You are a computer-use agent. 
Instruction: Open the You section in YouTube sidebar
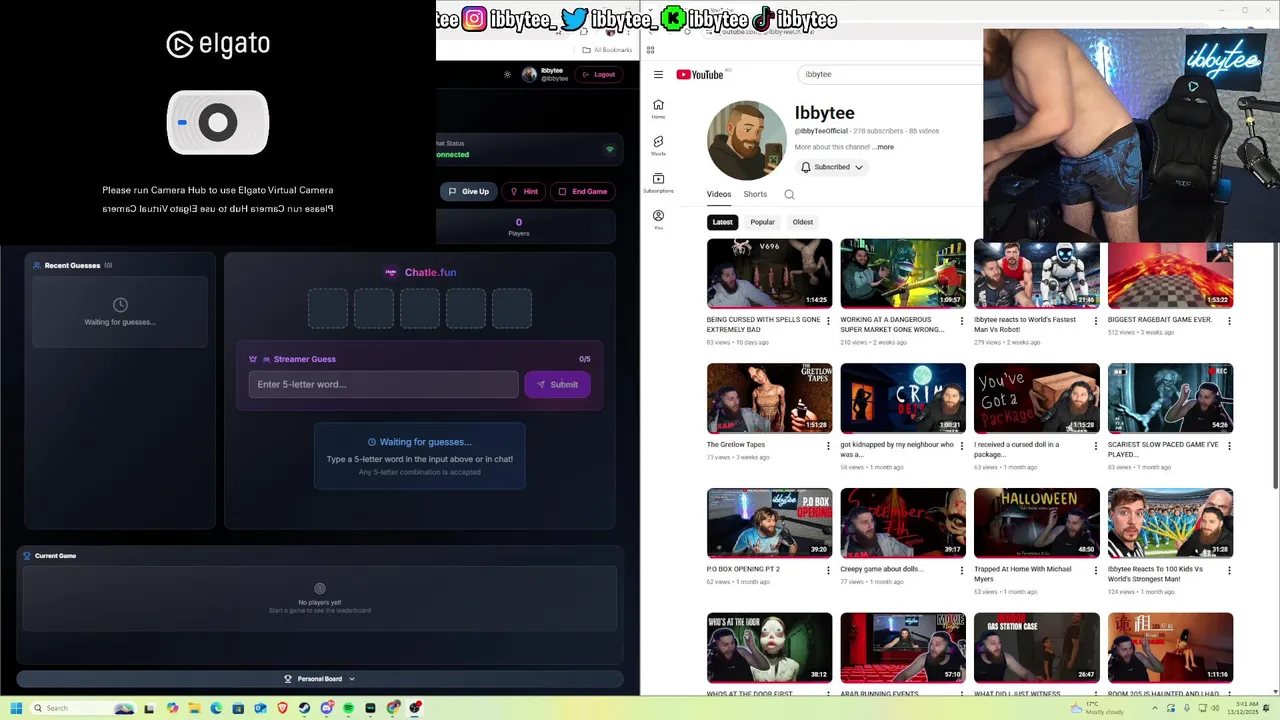[658, 220]
